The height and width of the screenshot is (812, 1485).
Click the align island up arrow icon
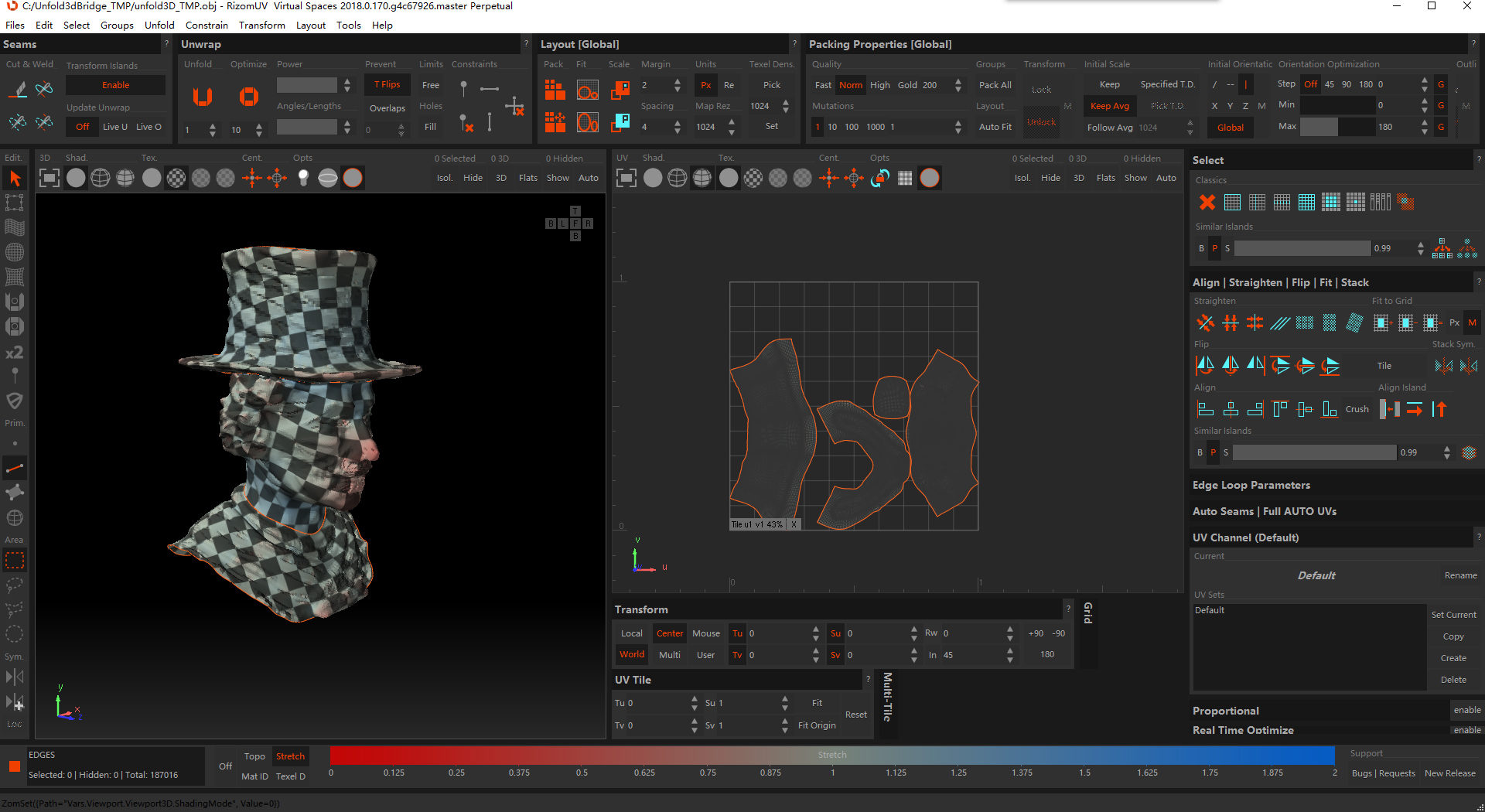[x=1439, y=409]
